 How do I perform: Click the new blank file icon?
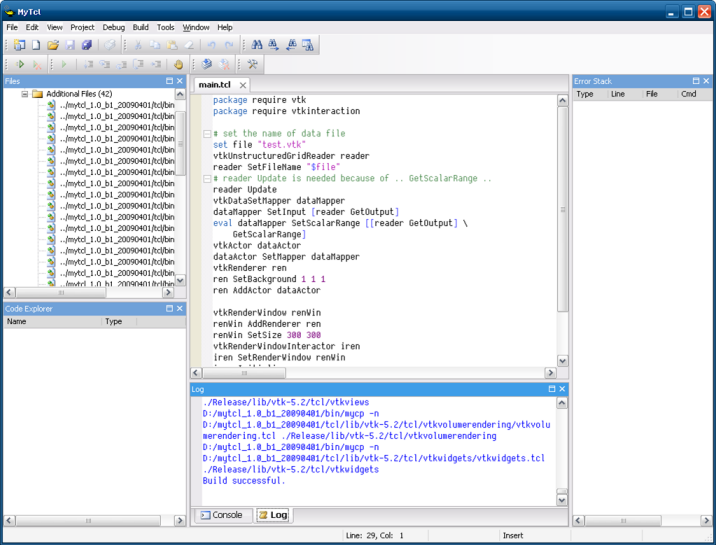36,46
